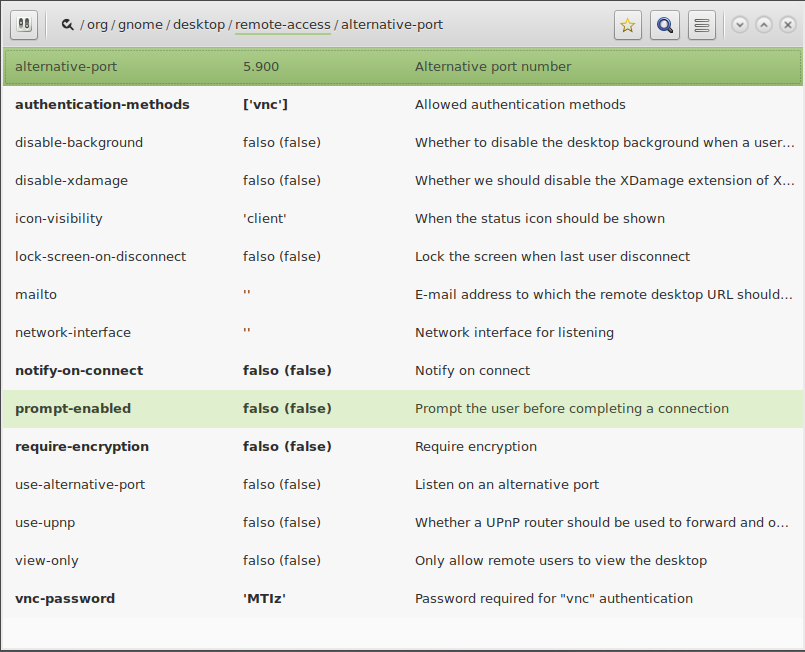Open the network-interface key
Screen dimensions: 805x652
point(402,333)
